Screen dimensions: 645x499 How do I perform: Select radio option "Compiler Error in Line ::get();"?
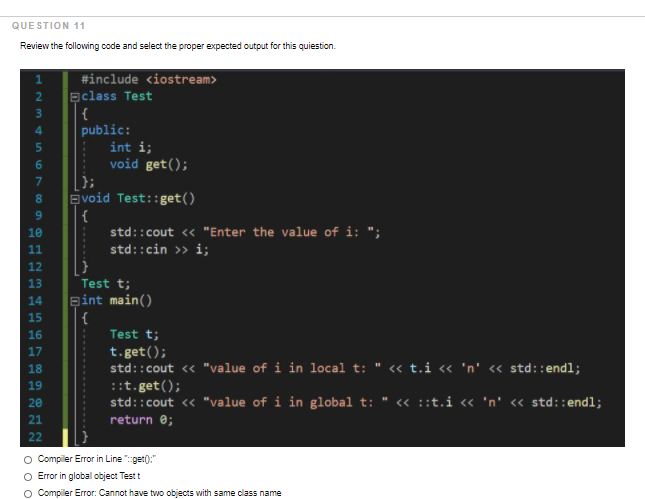coord(28,460)
